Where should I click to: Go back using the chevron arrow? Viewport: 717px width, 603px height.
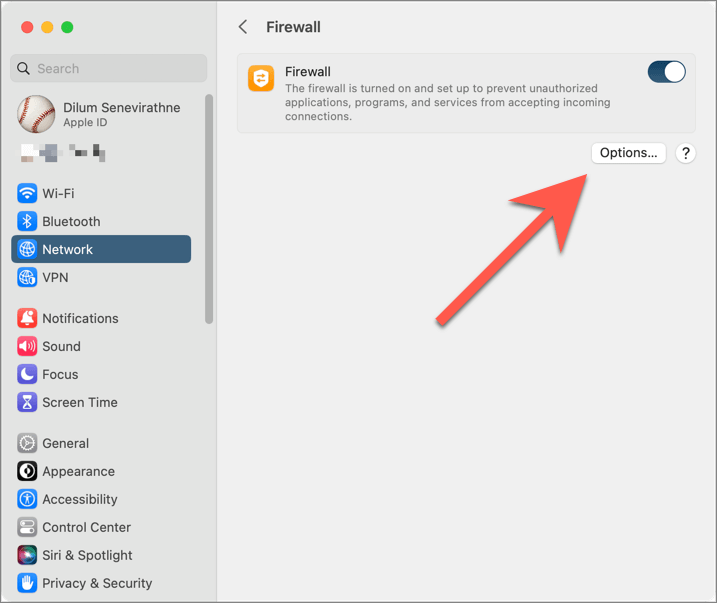point(243,27)
